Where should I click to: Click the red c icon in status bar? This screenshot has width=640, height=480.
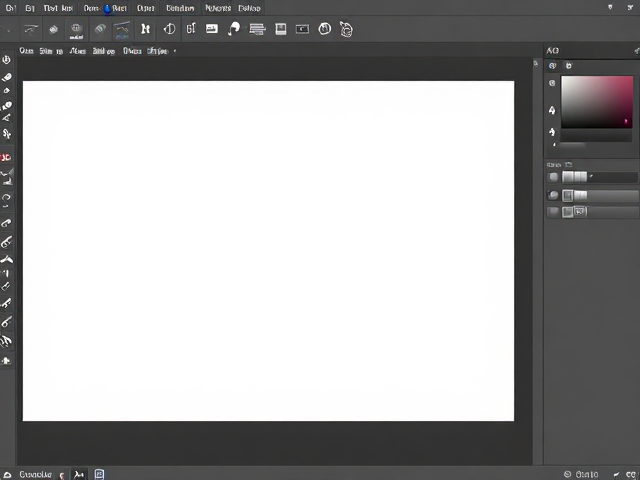coord(62,475)
